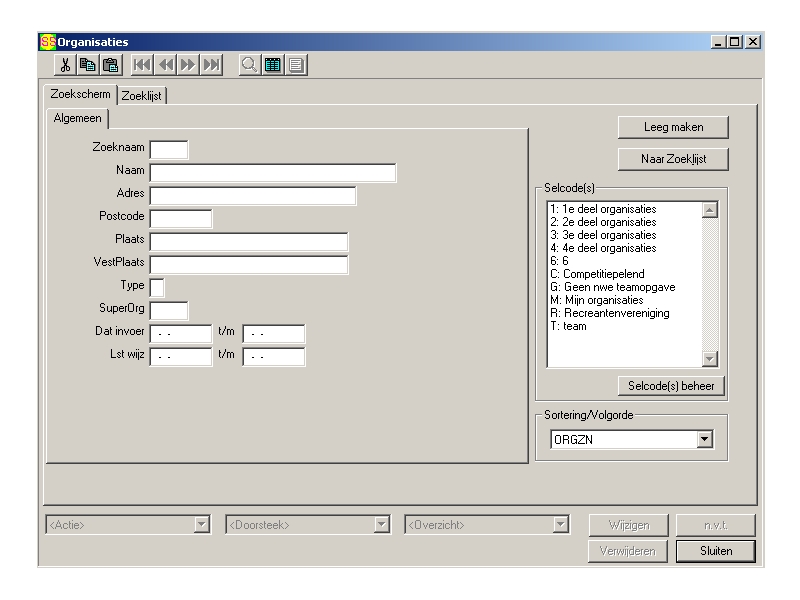The height and width of the screenshot is (600, 800).
Task: Expand the Actie dropdown
Action: [x=201, y=524]
